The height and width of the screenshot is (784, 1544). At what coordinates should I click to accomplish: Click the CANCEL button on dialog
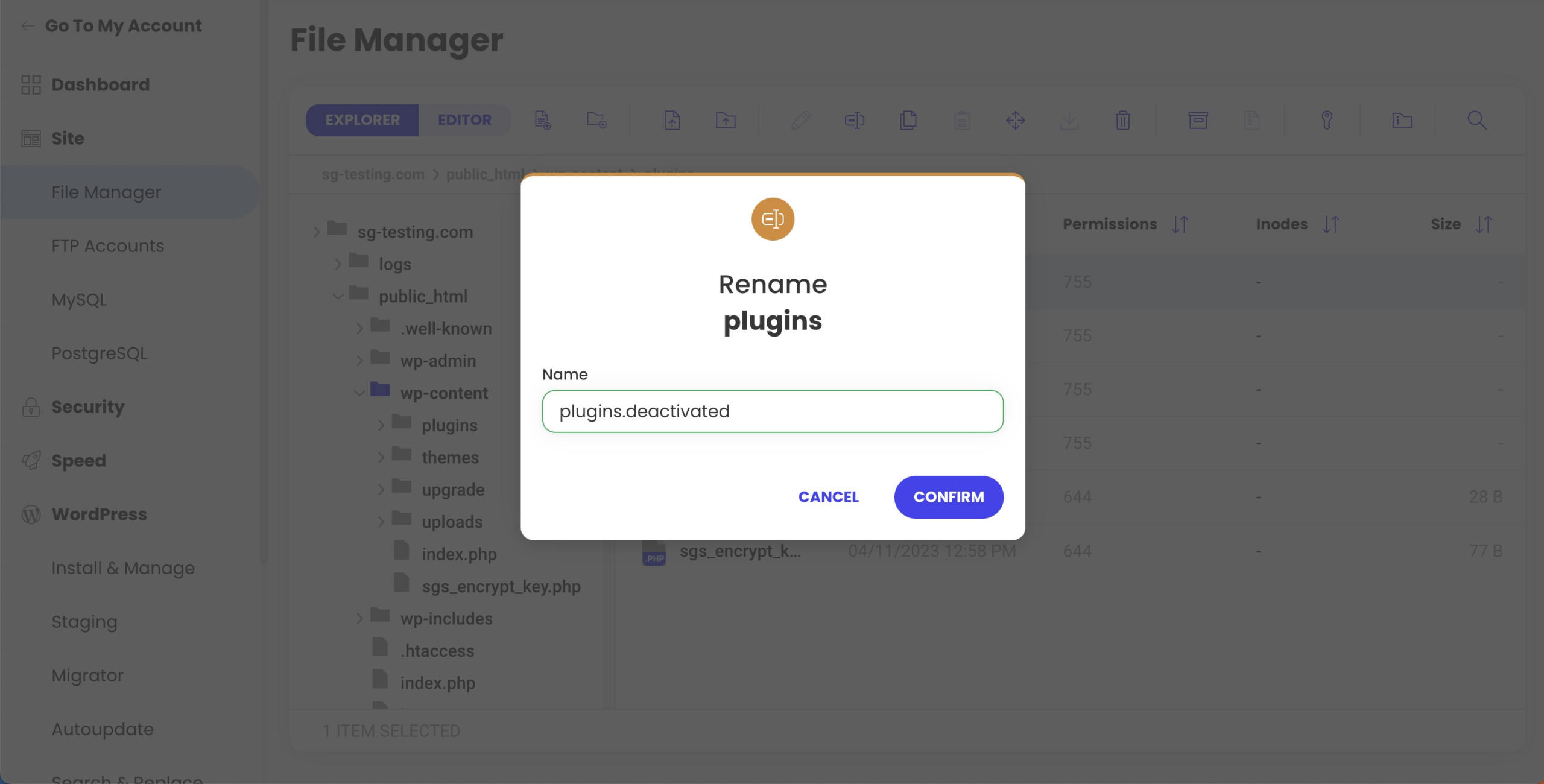pyautogui.click(x=828, y=496)
